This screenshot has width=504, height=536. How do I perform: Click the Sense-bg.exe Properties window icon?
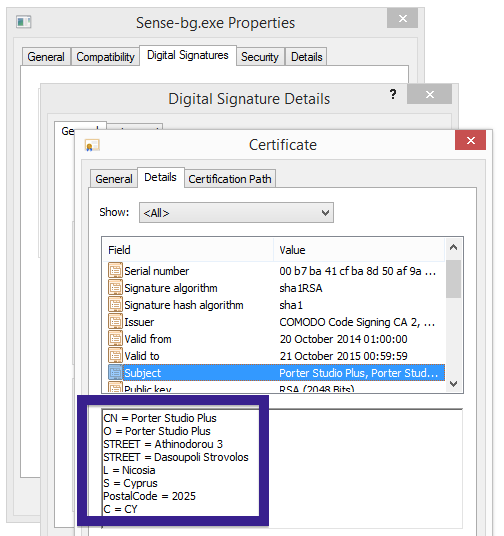[24, 22]
